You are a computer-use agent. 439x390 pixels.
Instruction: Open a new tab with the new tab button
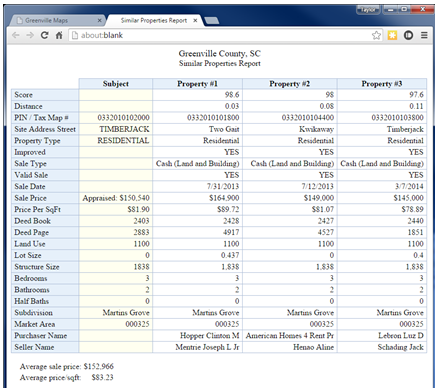[212, 21]
